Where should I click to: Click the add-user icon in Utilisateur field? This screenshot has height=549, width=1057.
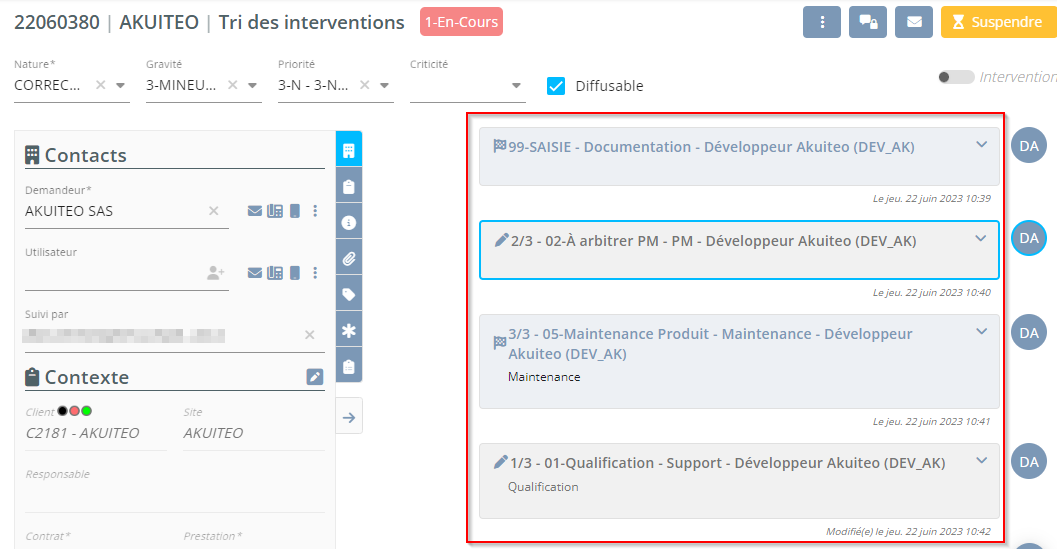215,273
